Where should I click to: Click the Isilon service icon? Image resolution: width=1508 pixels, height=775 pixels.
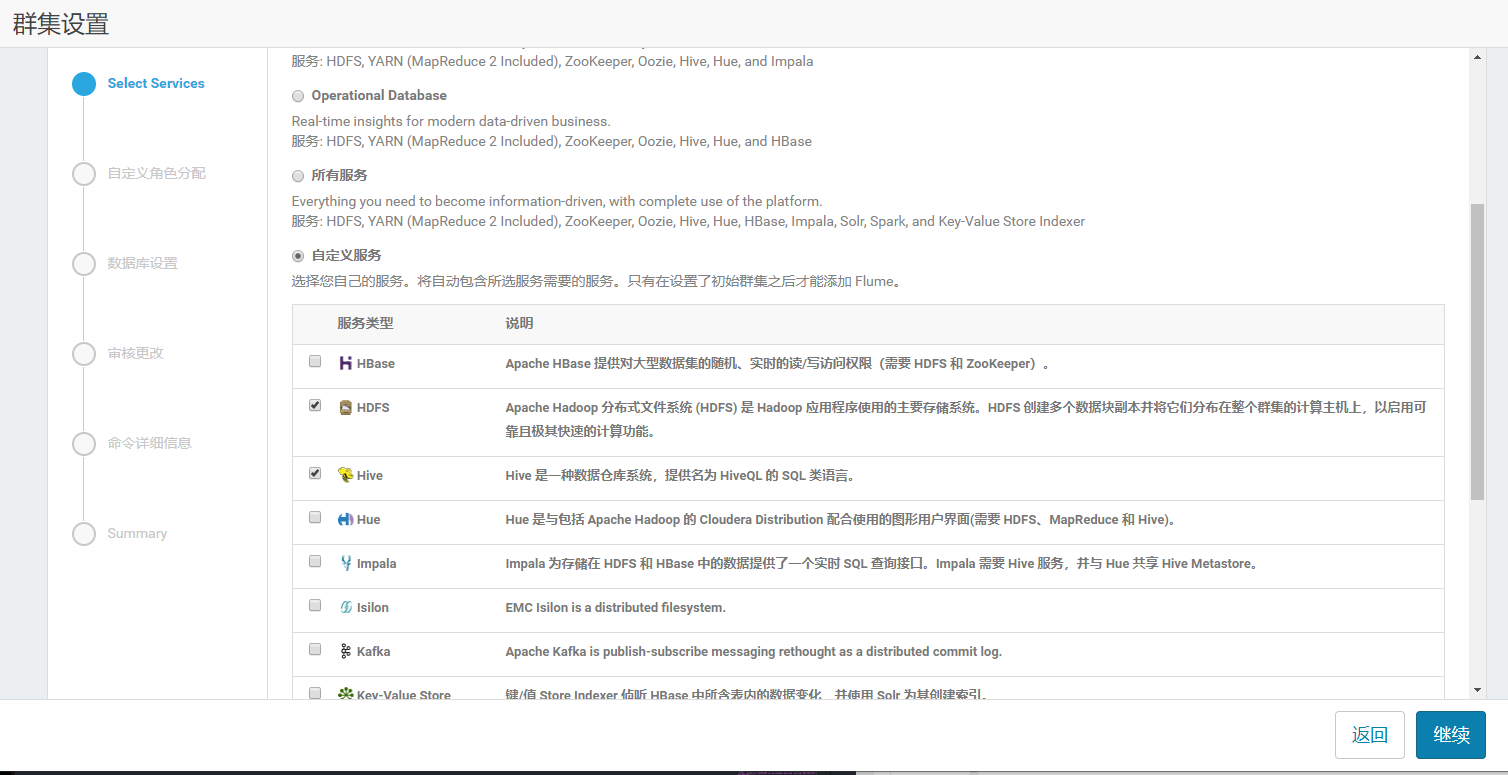click(345, 607)
